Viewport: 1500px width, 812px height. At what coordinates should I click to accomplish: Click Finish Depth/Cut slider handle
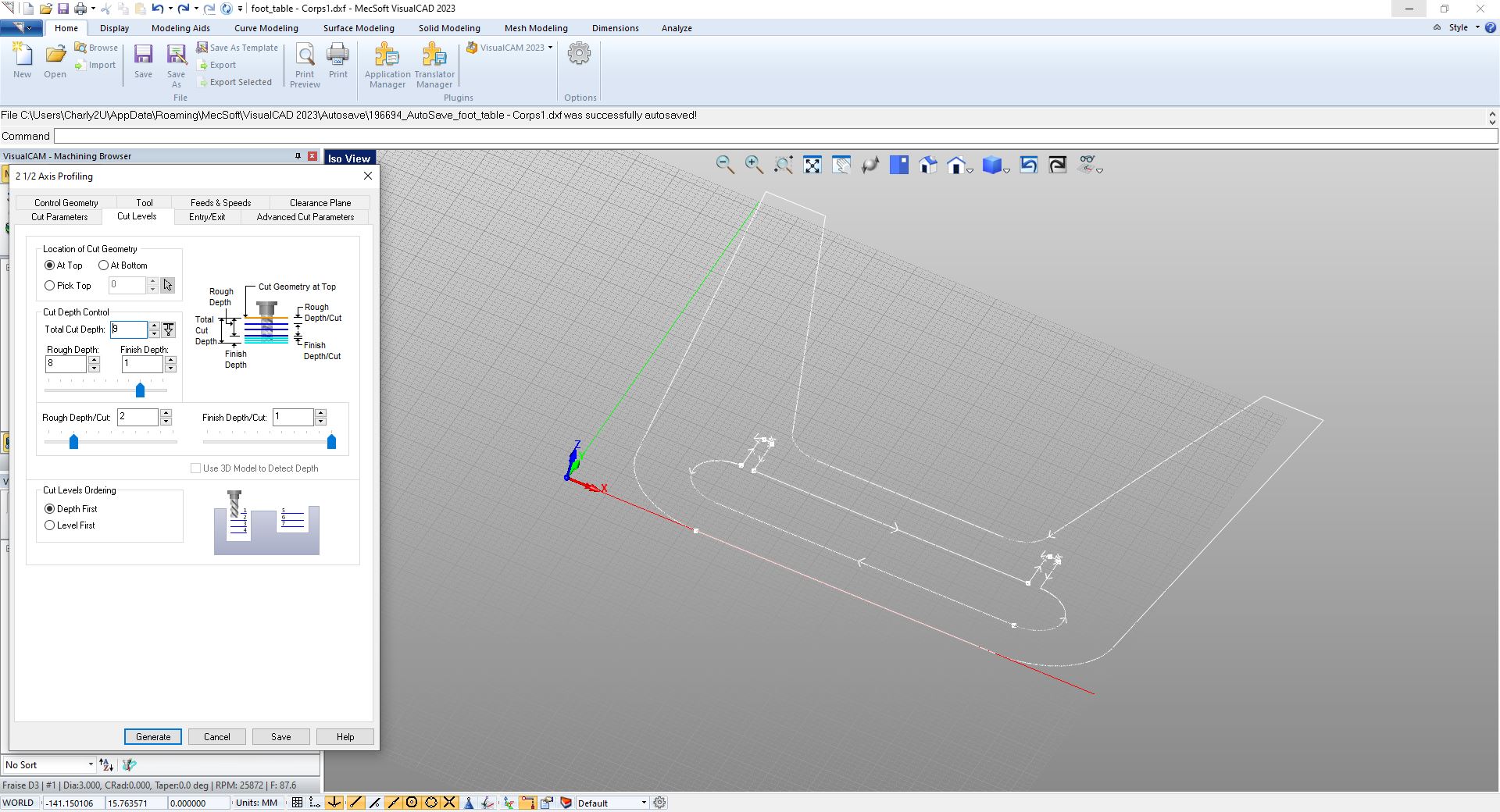pos(331,442)
